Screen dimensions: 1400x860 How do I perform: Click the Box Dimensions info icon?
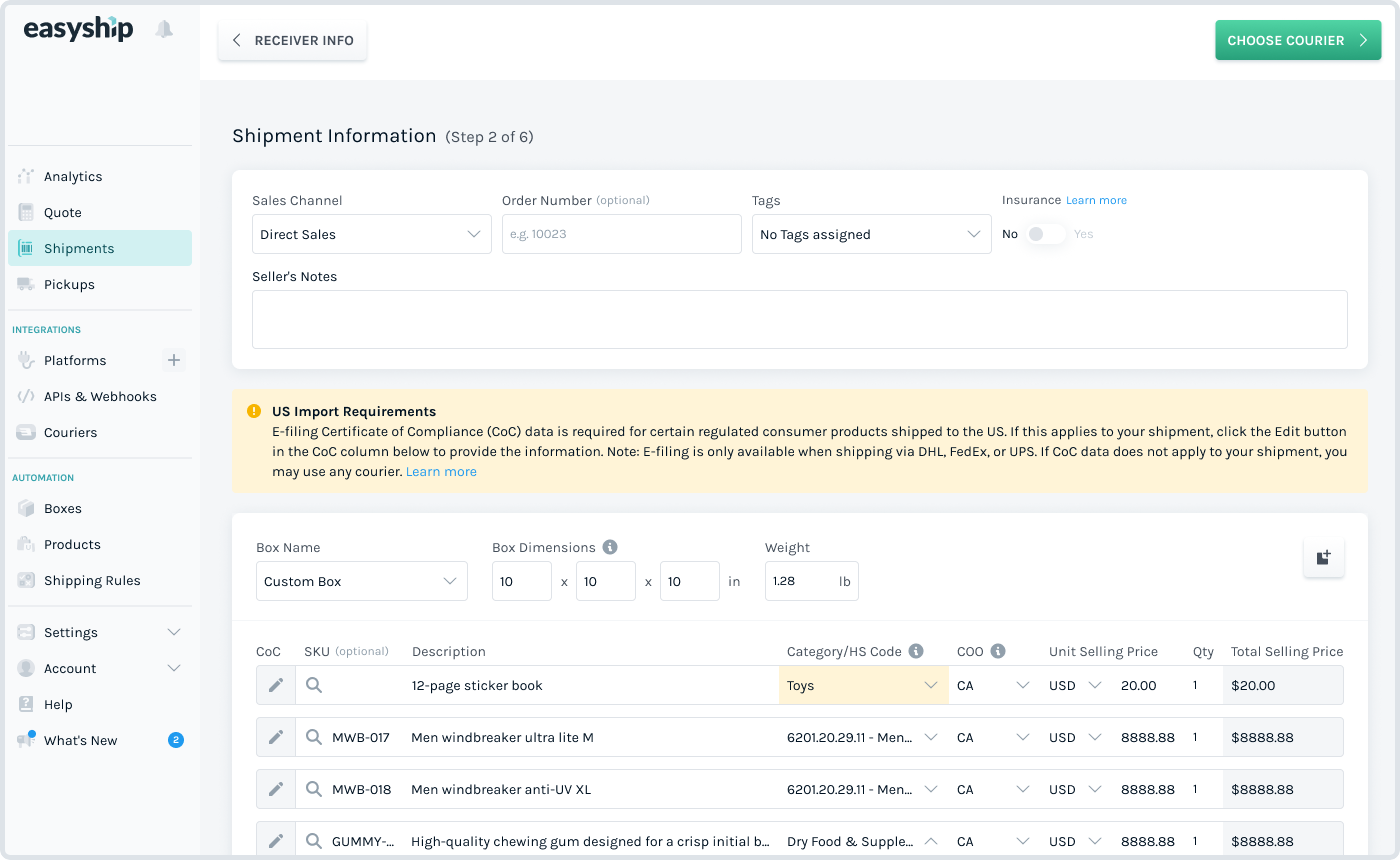click(x=610, y=547)
